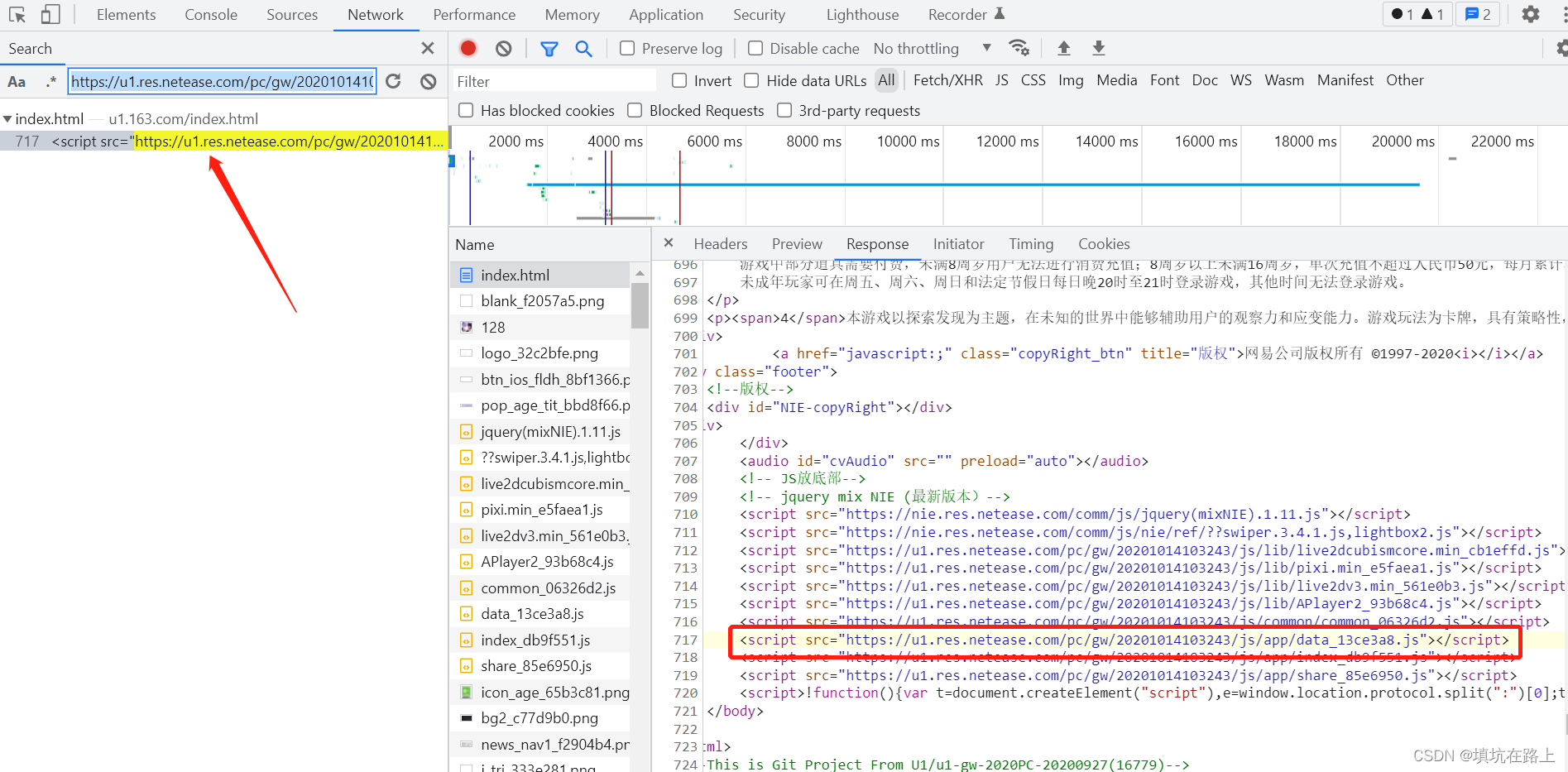Click the search query input field
The image size is (1568, 772).
(x=222, y=81)
